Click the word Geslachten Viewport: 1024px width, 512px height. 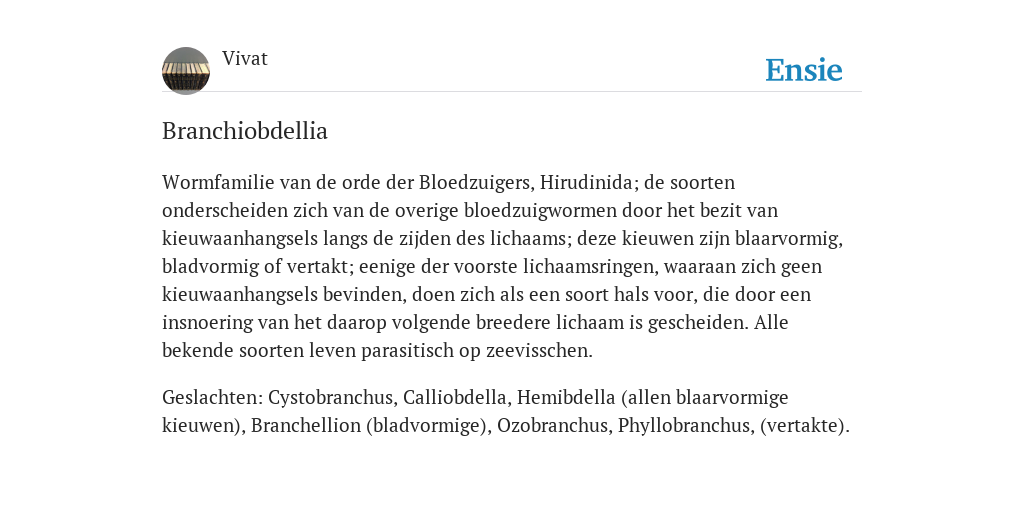tap(212, 397)
